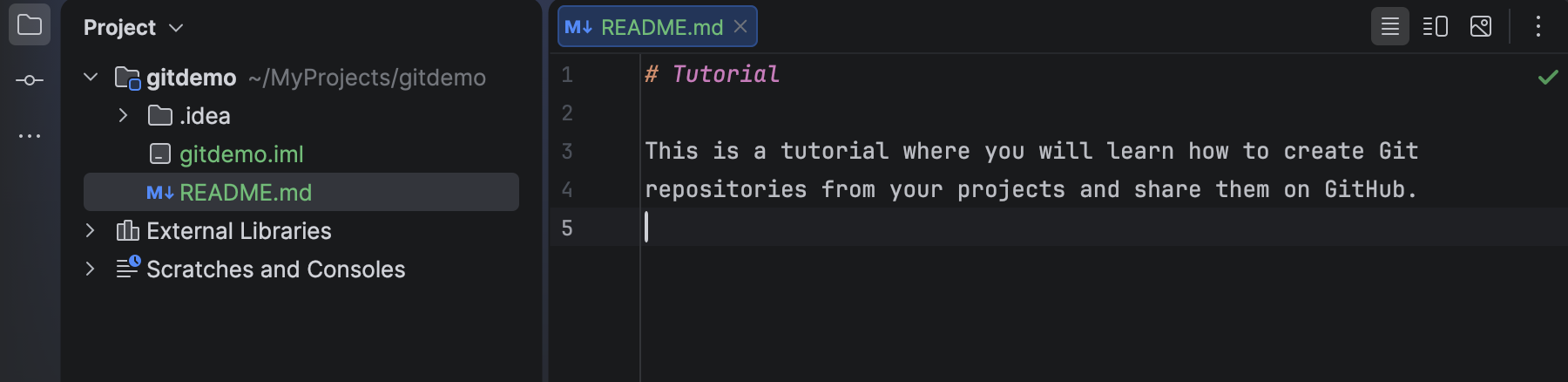Image resolution: width=1568 pixels, height=382 pixels.
Task: Open the Commit tool window icon
Action: [x=30, y=80]
